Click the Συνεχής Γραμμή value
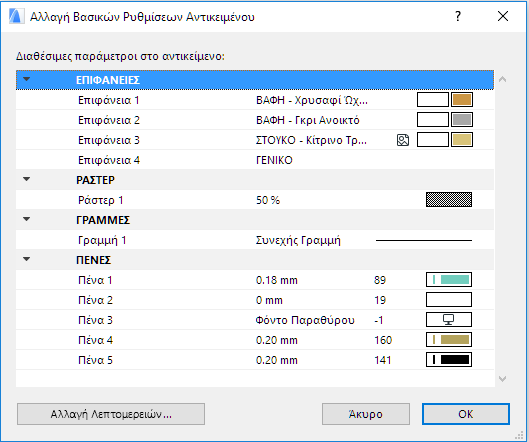The image size is (529, 442). click(x=298, y=241)
